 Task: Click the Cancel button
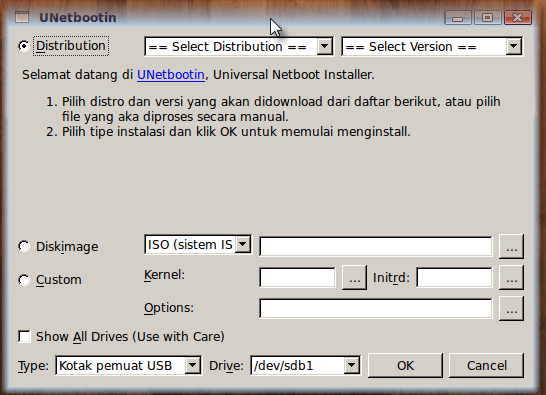click(x=486, y=365)
